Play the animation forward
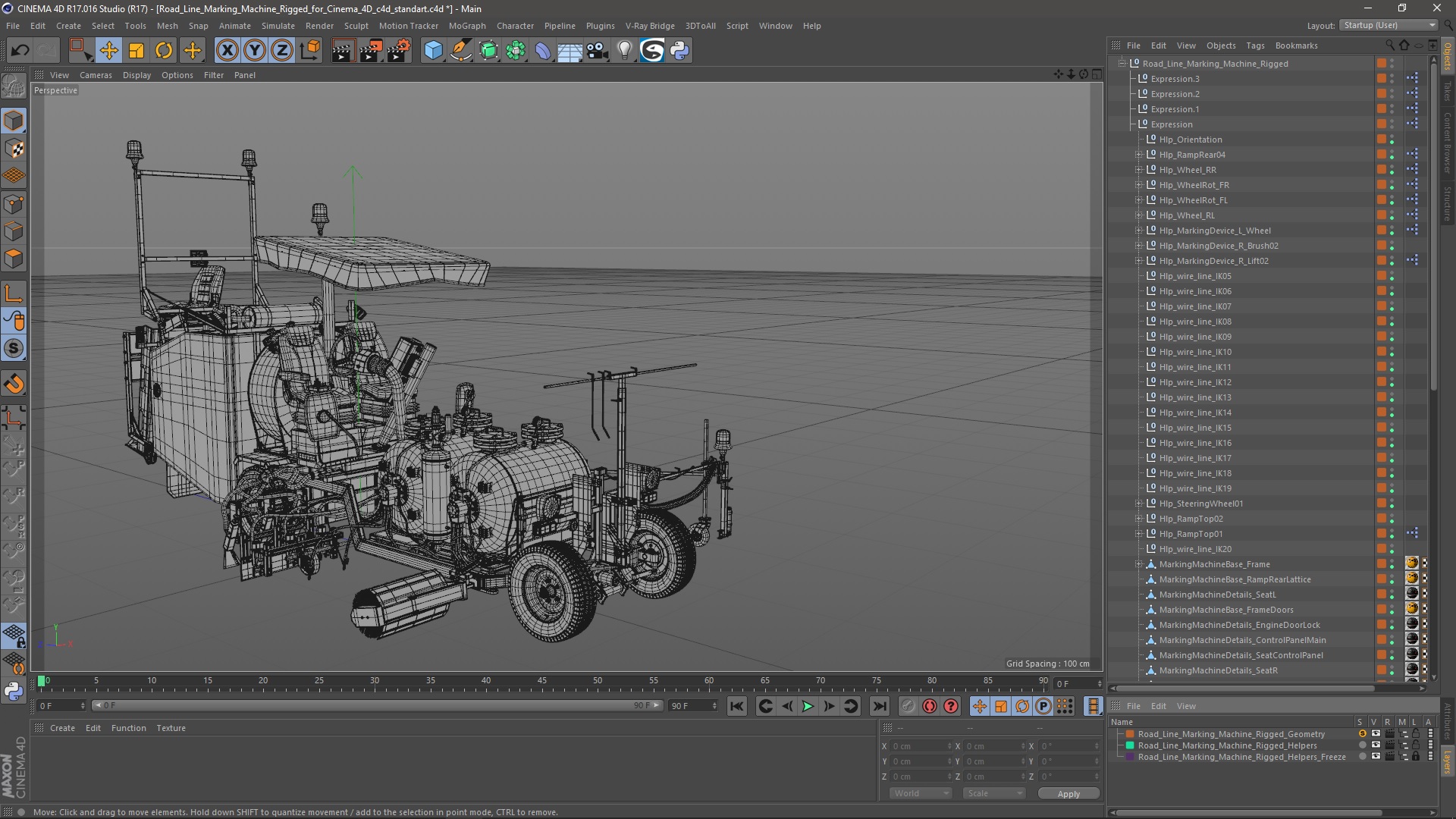The width and height of the screenshot is (1456, 819). point(808,707)
